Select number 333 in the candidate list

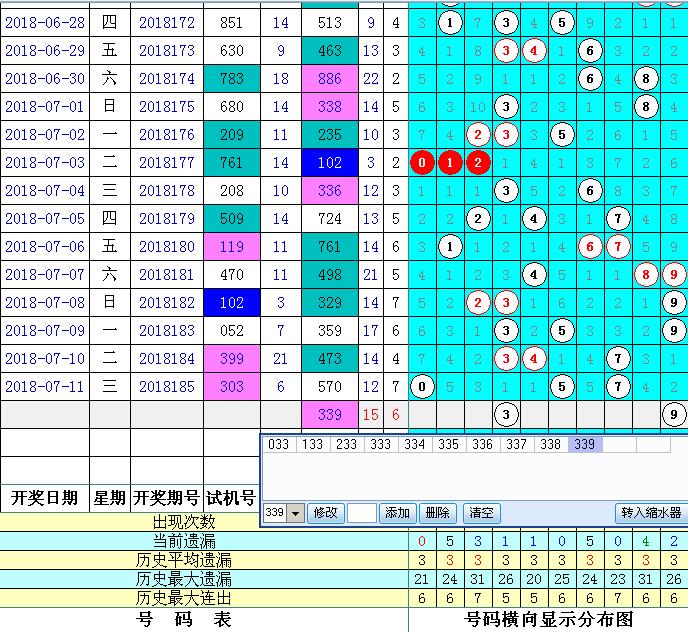pyautogui.click(x=380, y=444)
